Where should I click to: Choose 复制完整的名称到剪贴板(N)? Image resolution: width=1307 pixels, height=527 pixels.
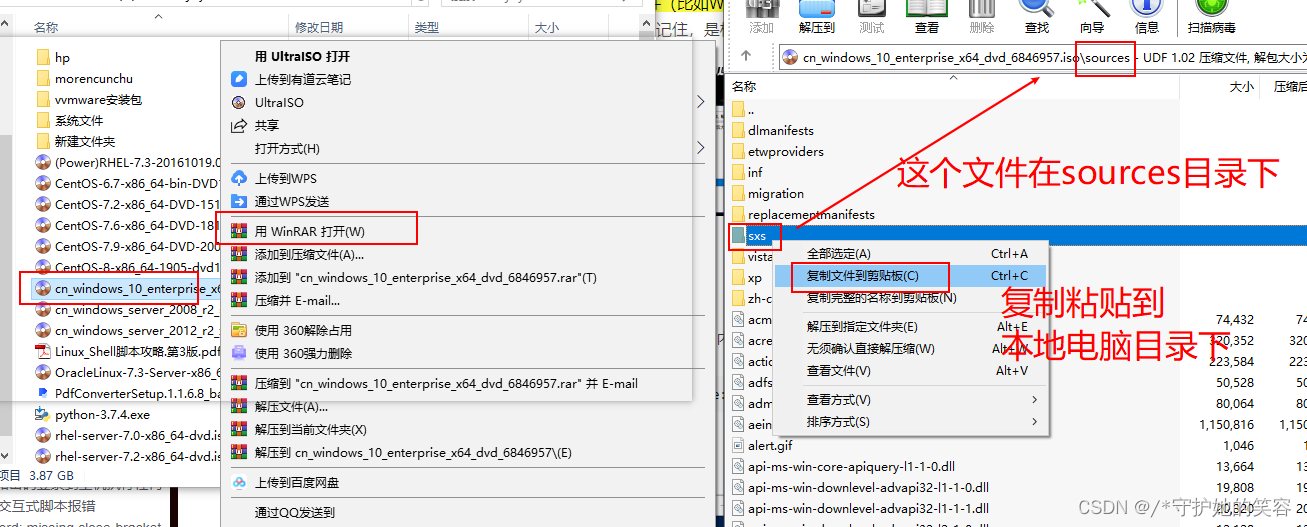(x=881, y=297)
